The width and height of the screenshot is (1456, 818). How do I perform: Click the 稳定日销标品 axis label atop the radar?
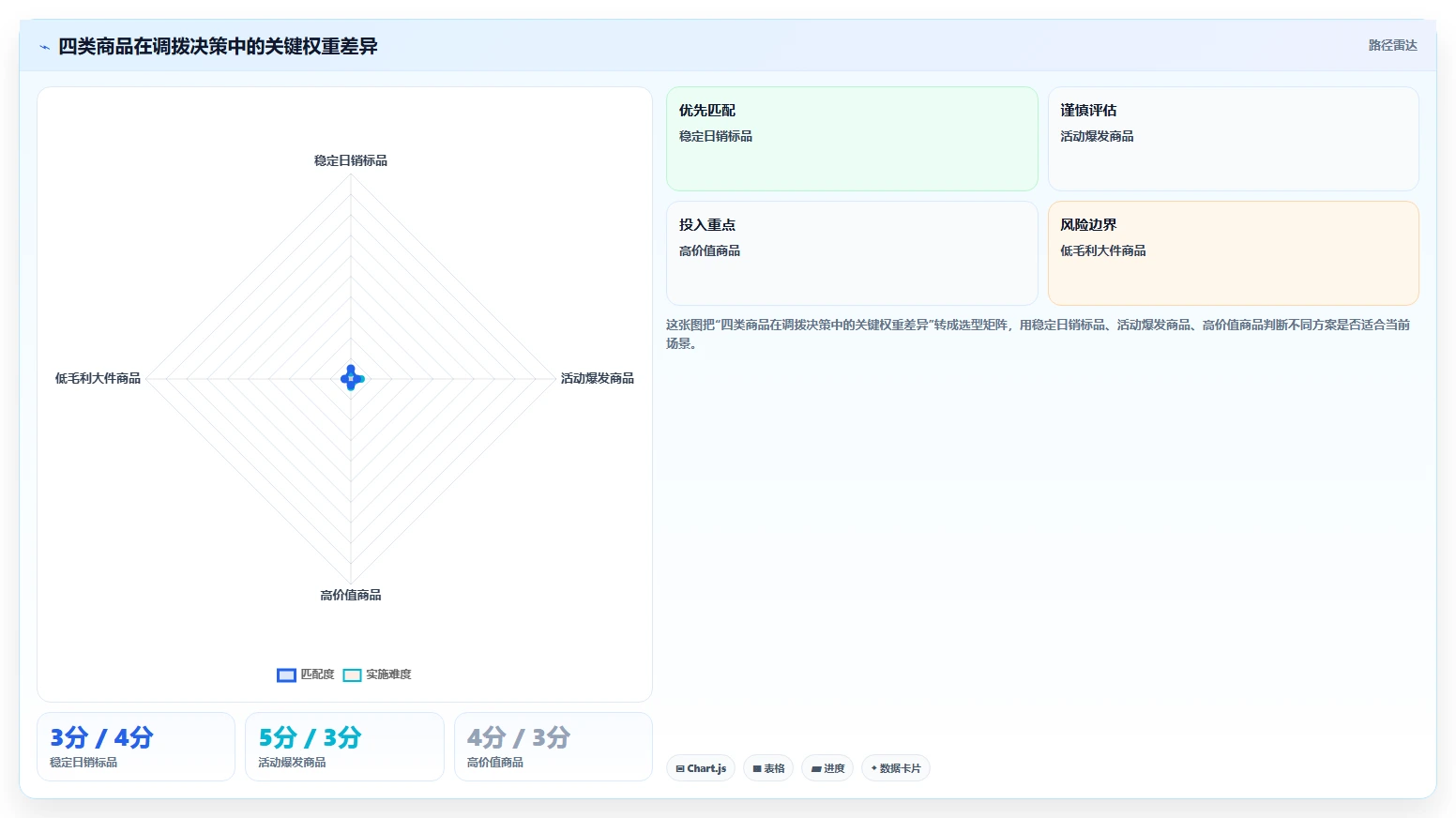coord(351,160)
